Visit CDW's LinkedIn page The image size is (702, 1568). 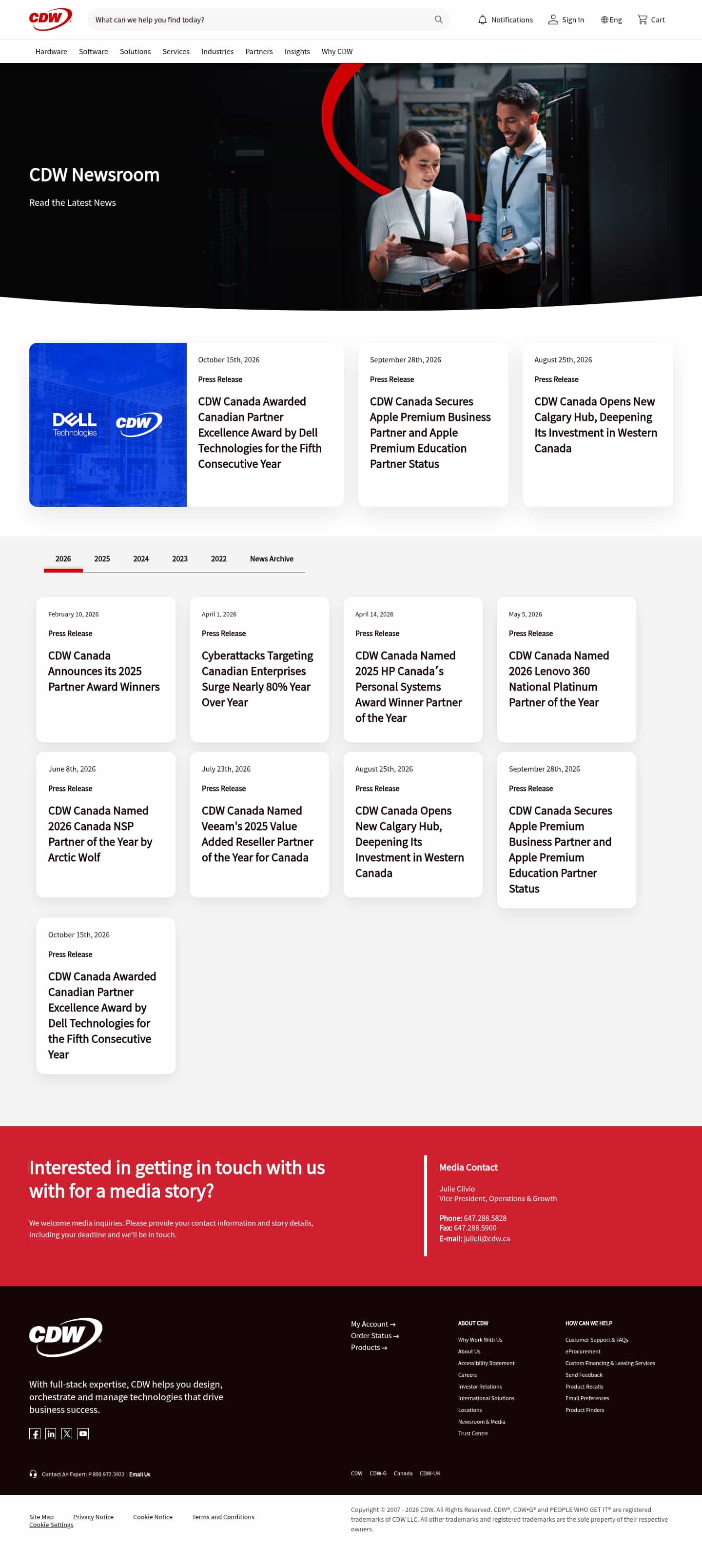51,1433
